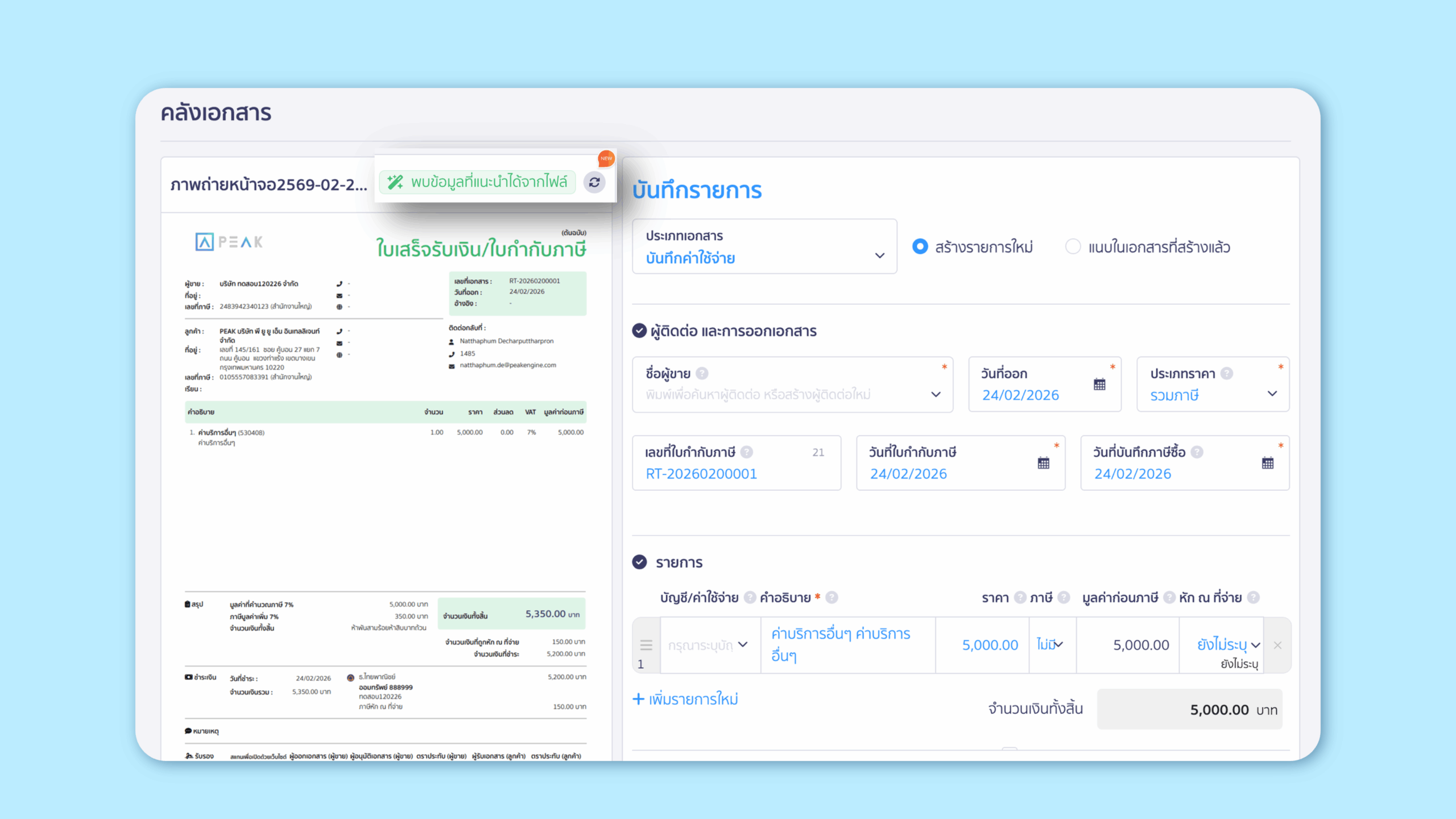Open the calendar for วันที่บันทึกภาษีซื้อ
Viewport: 1456px width, 819px height.
coord(1267,463)
